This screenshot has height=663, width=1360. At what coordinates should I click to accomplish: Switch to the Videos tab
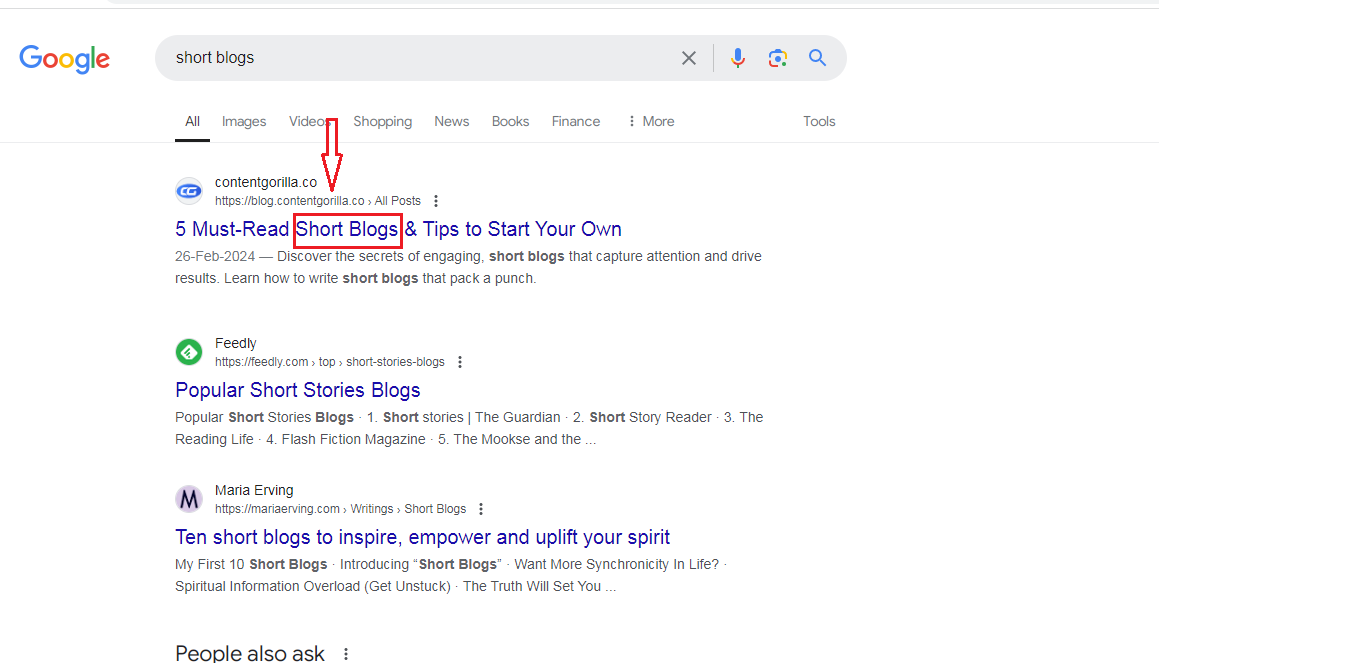[309, 121]
